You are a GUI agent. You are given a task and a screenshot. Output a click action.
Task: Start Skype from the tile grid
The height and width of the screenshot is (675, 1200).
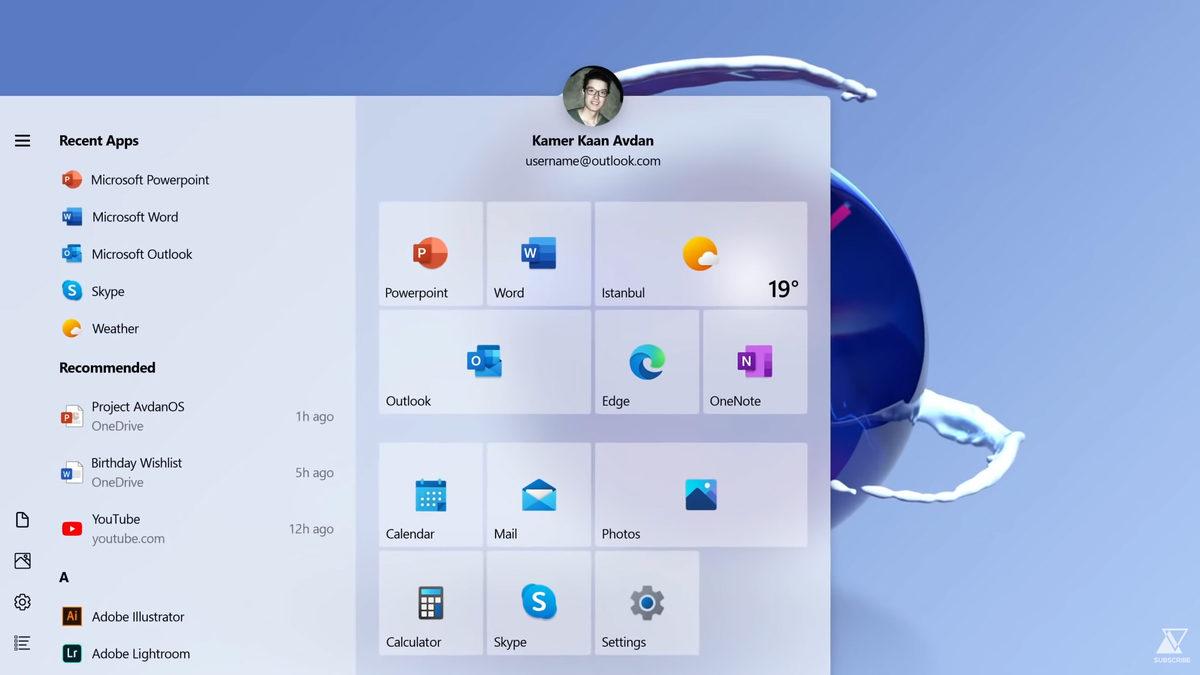[x=538, y=603]
